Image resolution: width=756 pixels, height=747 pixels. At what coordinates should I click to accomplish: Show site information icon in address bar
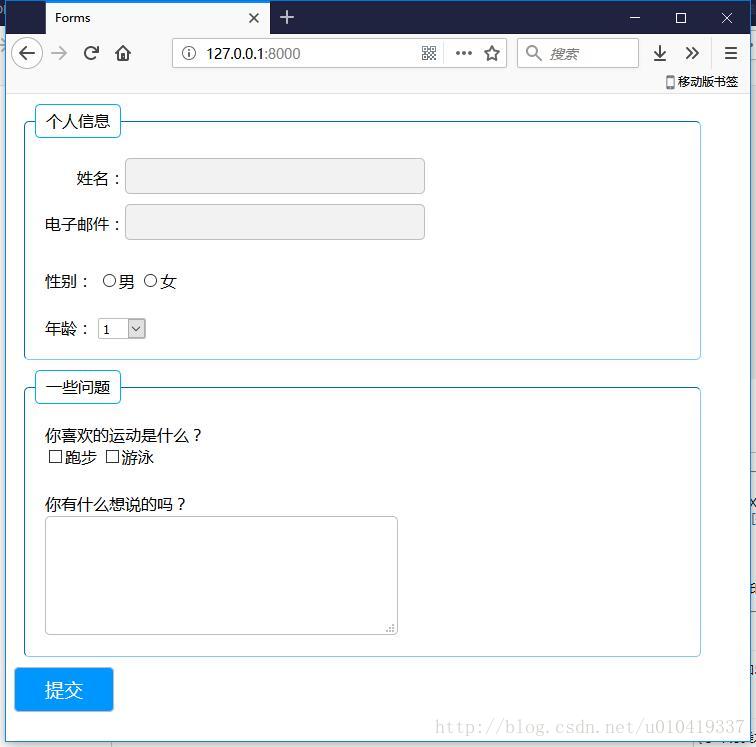[189, 53]
